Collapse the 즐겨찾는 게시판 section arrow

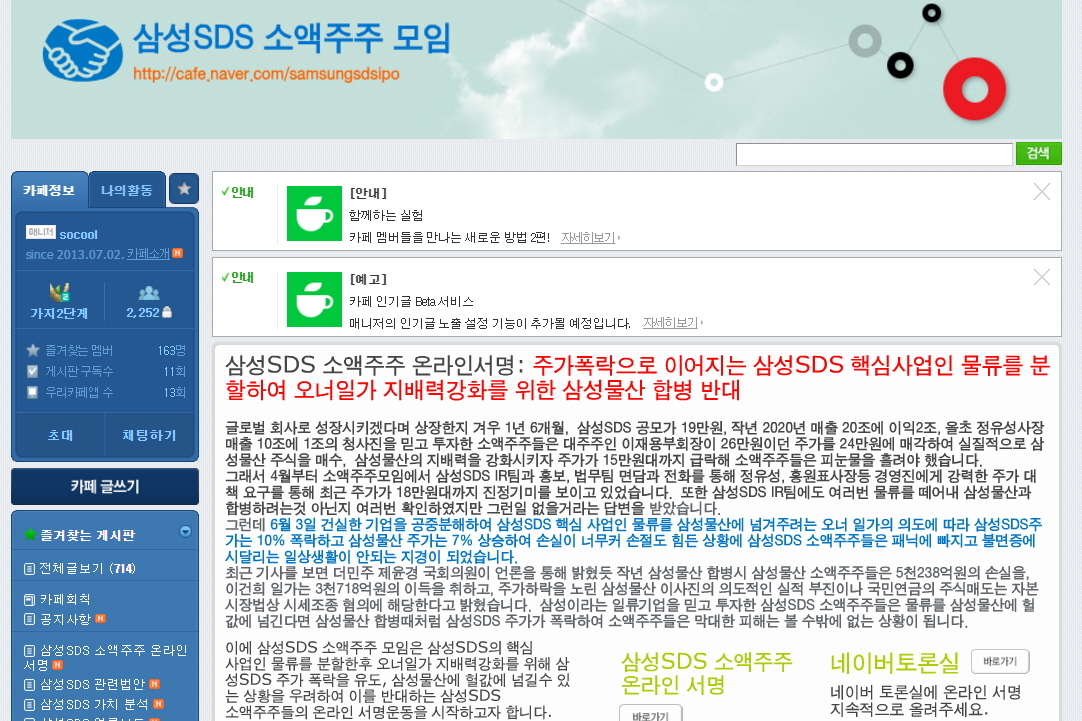[185, 531]
